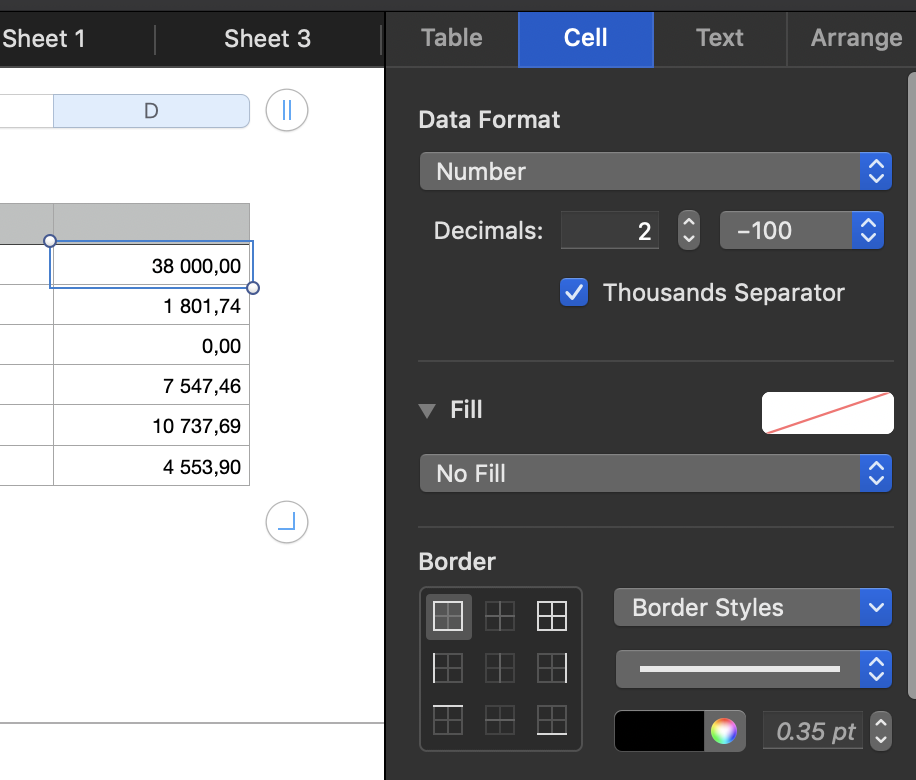Click the column-add handle beside column D

pos(287,111)
